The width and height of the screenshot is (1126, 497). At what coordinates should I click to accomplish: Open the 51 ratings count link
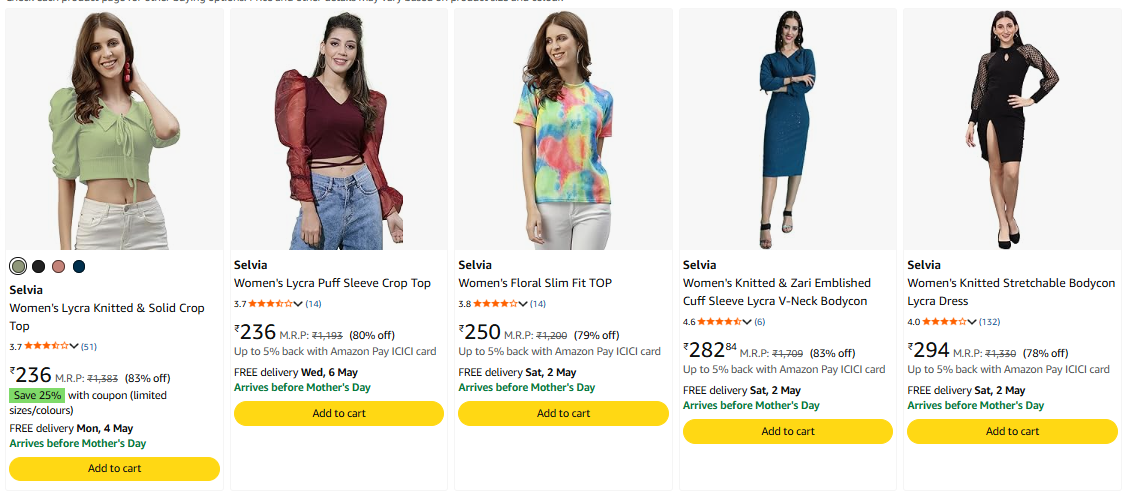tap(89, 347)
